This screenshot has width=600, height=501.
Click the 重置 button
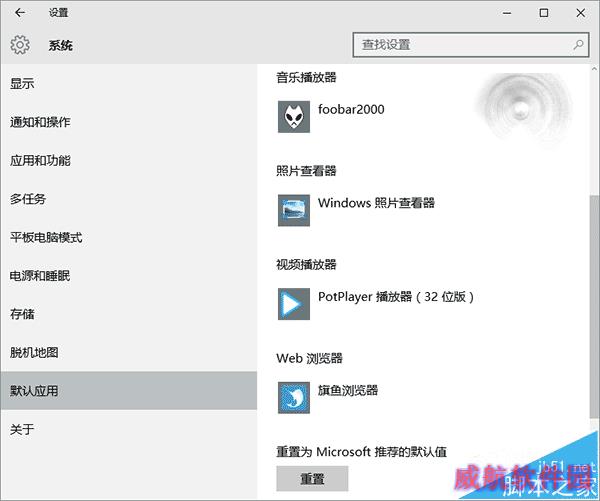[x=312, y=478]
